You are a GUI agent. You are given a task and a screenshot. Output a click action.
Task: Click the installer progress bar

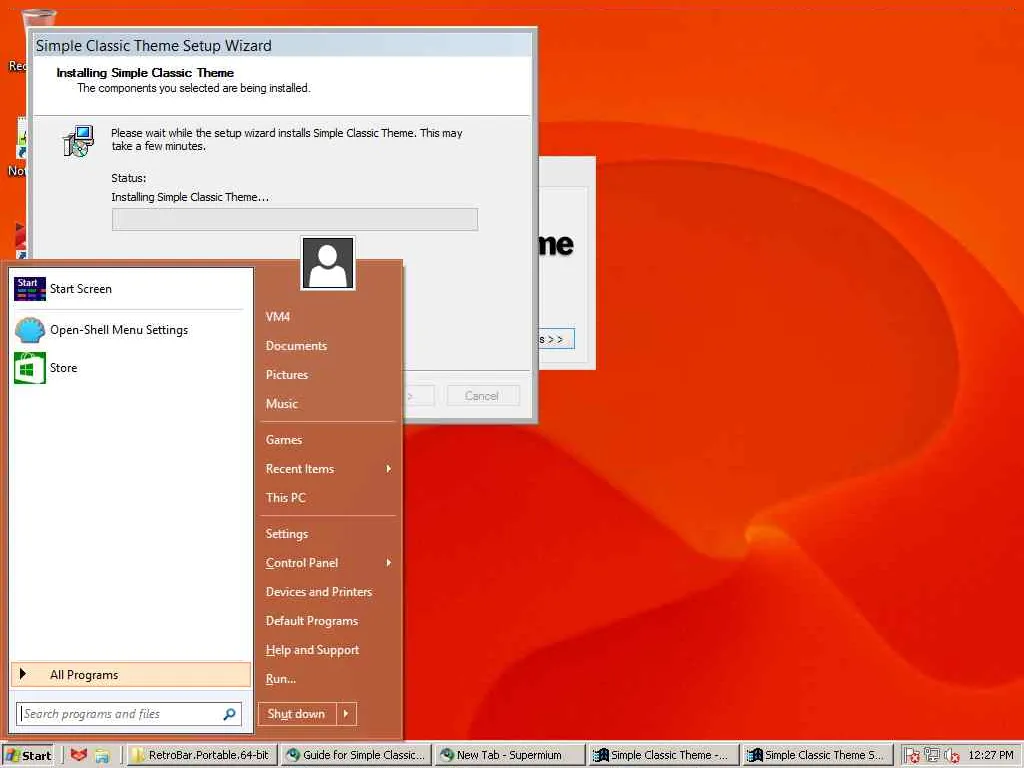coord(295,219)
